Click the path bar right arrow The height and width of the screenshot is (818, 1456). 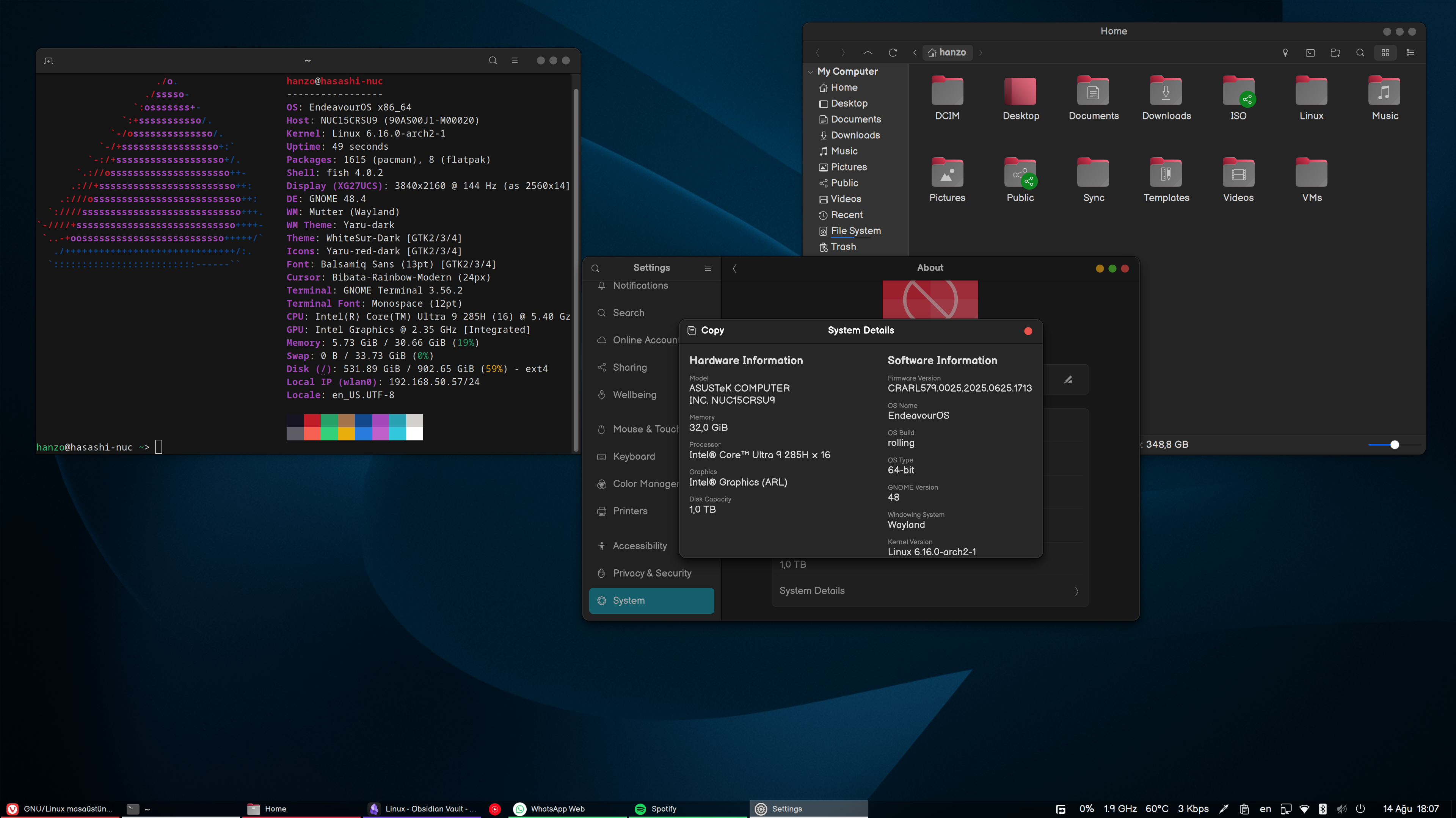(x=981, y=53)
